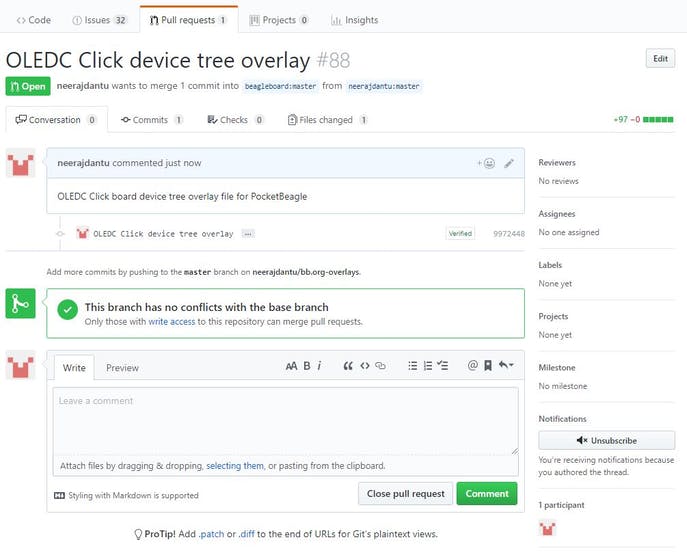Insert a quote with the quote icon
The image size is (687, 555).
[x=348, y=366]
